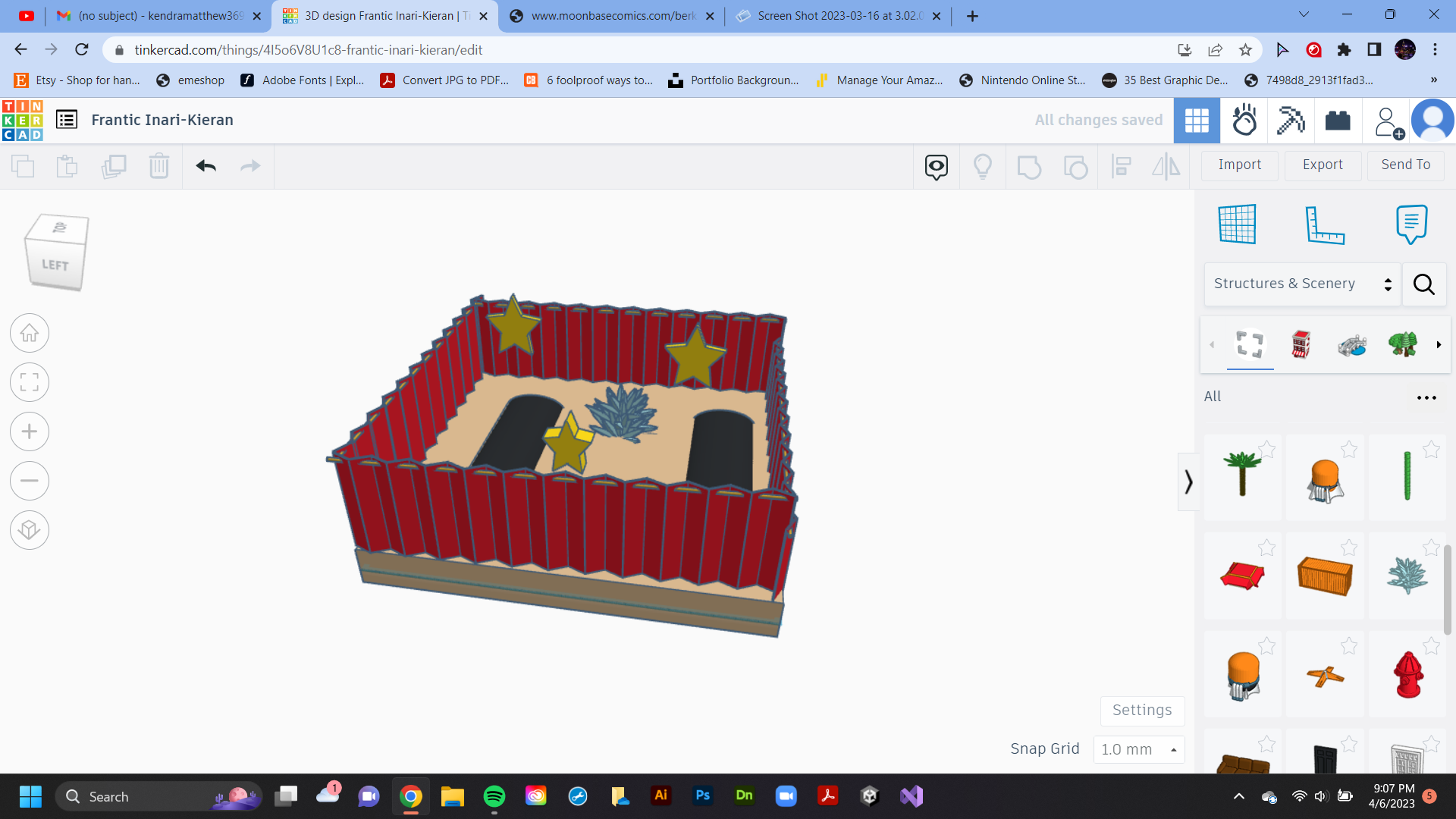
Task: Switch to 3D design grid view
Action: [x=1197, y=121]
